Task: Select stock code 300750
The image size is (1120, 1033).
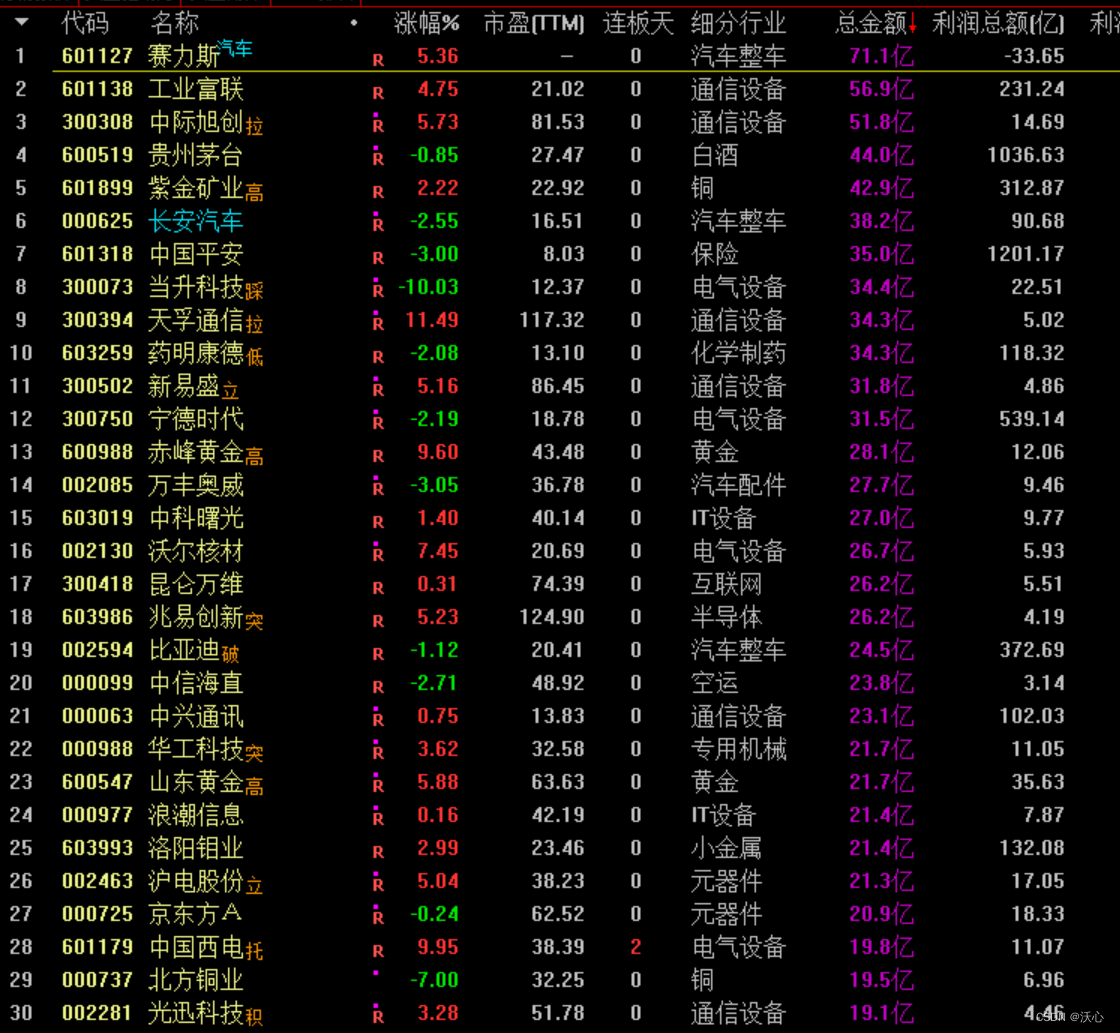Action: 97,419
